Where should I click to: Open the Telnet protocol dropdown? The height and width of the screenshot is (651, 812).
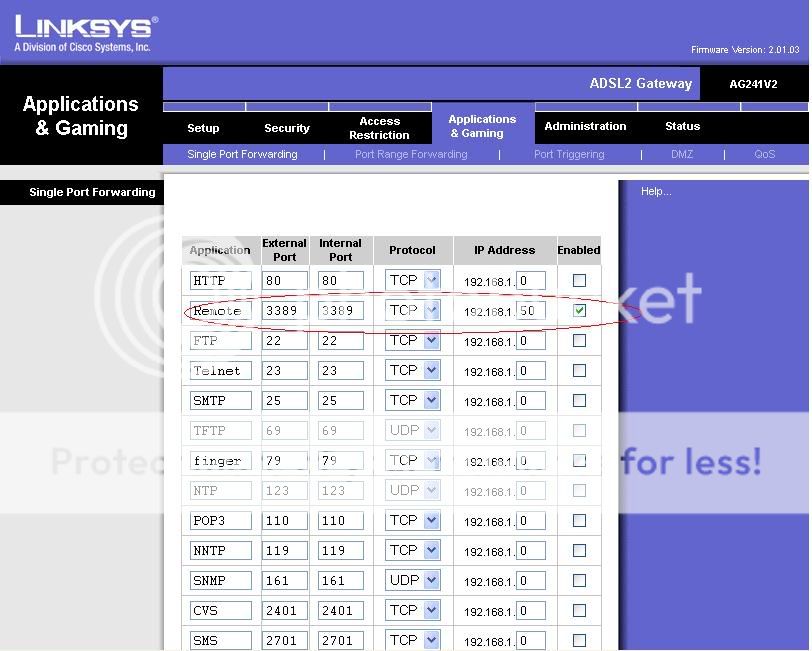point(431,370)
